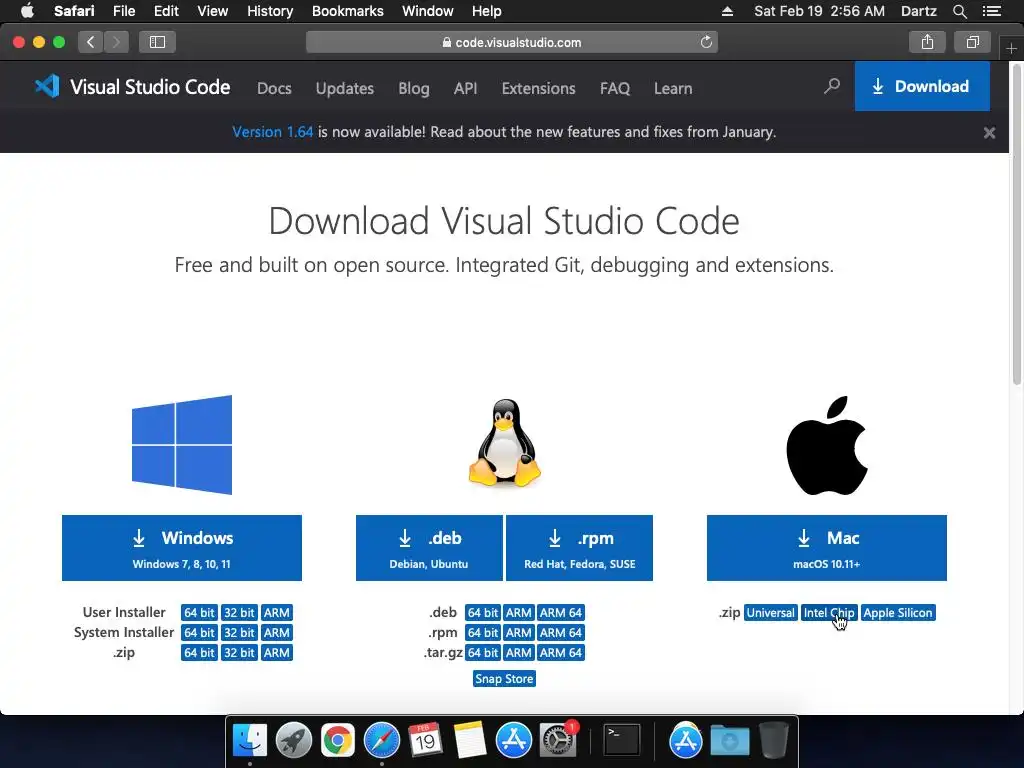Open Launchpad rocket in the dock
Viewport: 1024px width, 768px height.
(294, 741)
